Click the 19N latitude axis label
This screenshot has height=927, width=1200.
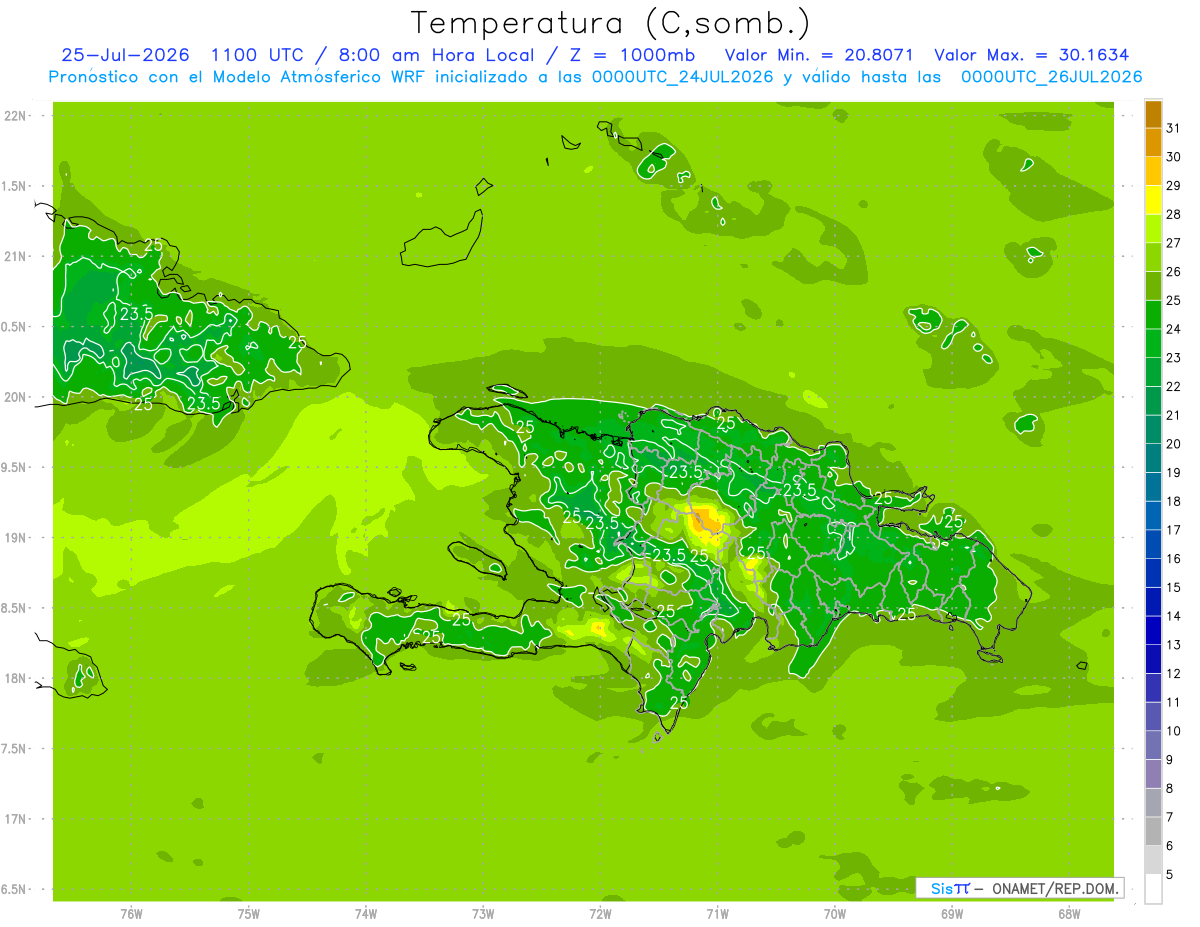[x=16, y=538]
